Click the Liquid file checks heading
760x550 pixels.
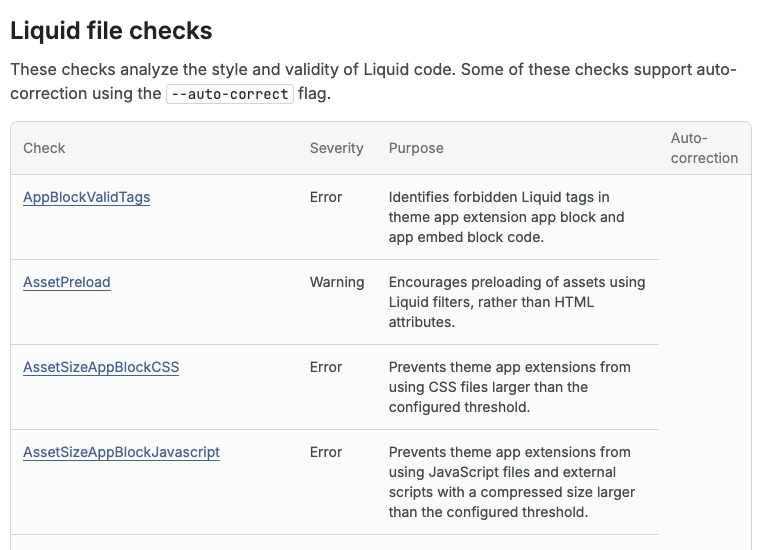111,31
